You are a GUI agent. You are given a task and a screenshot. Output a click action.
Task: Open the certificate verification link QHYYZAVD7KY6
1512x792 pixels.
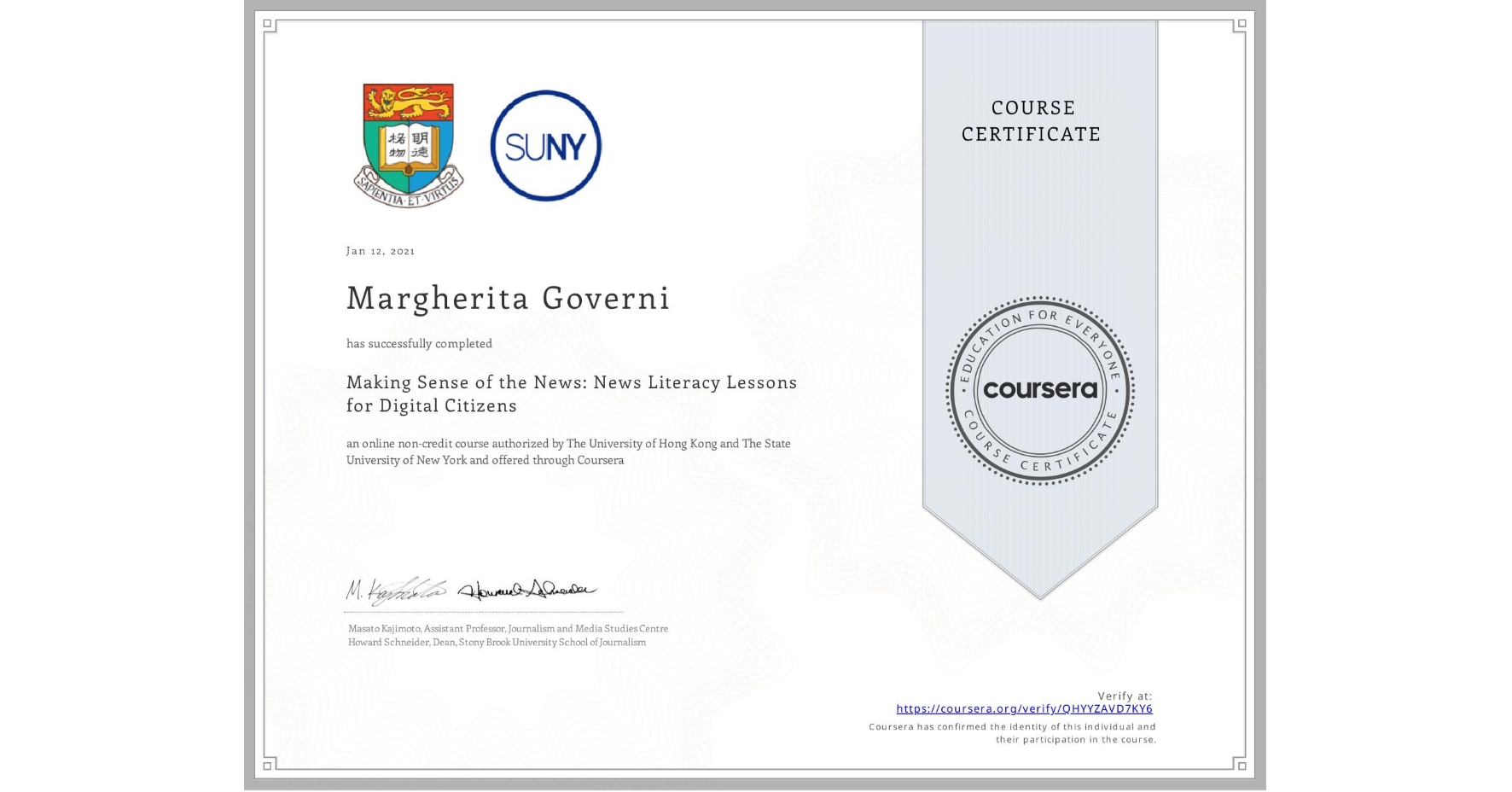pyautogui.click(x=1025, y=708)
